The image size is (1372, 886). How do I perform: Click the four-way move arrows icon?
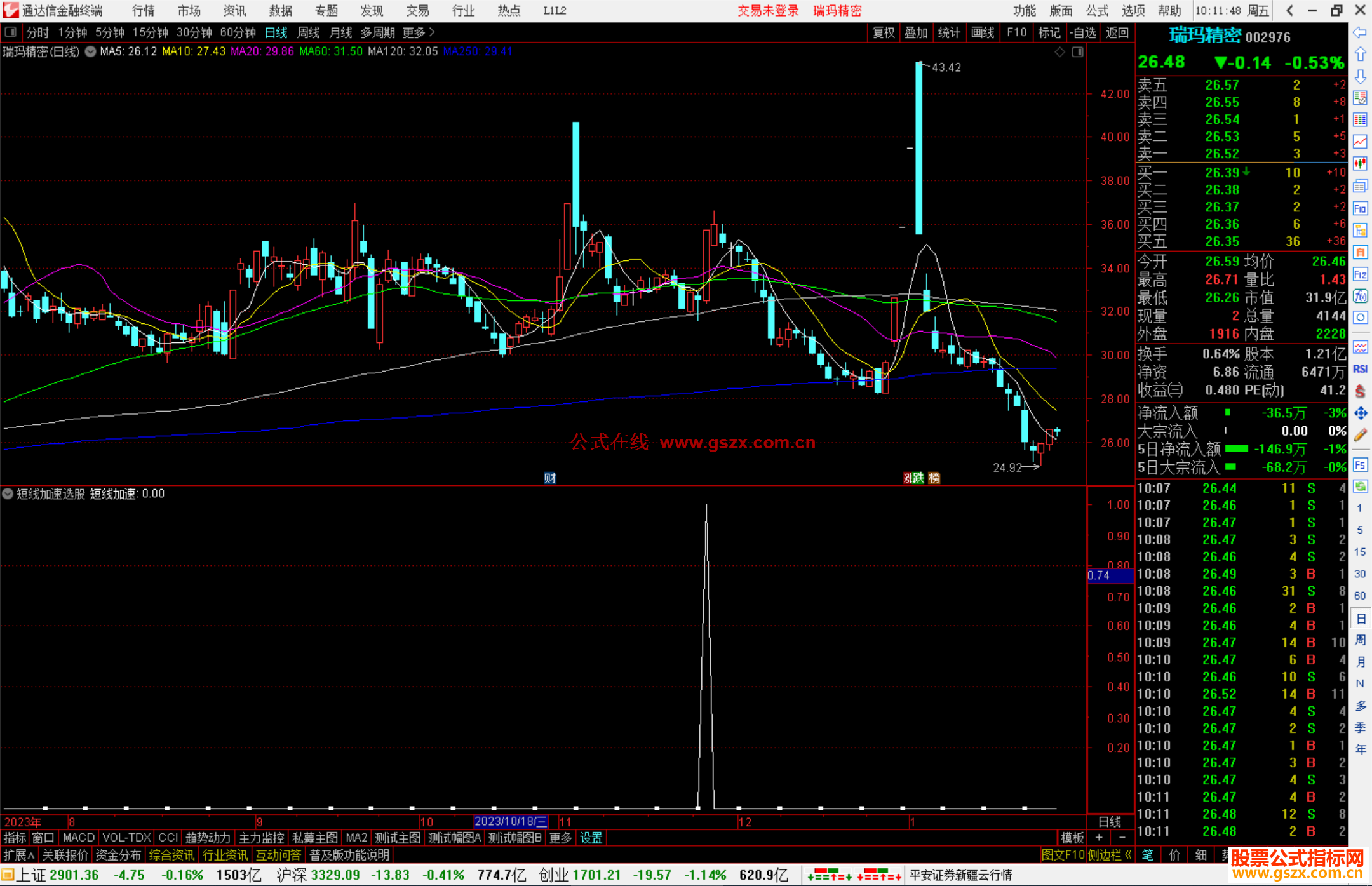point(1360,413)
